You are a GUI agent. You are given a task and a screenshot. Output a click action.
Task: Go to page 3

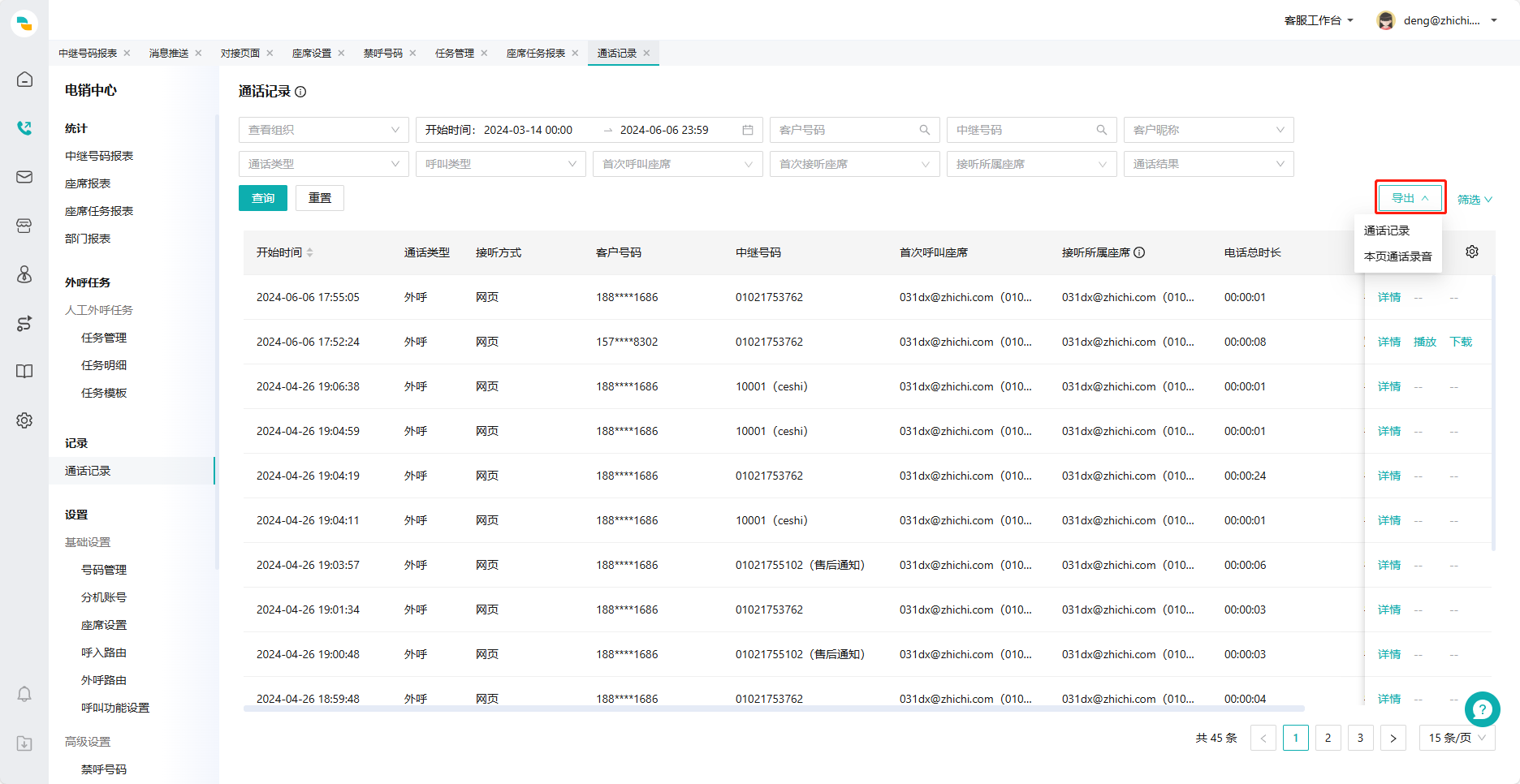tap(1361, 738)
